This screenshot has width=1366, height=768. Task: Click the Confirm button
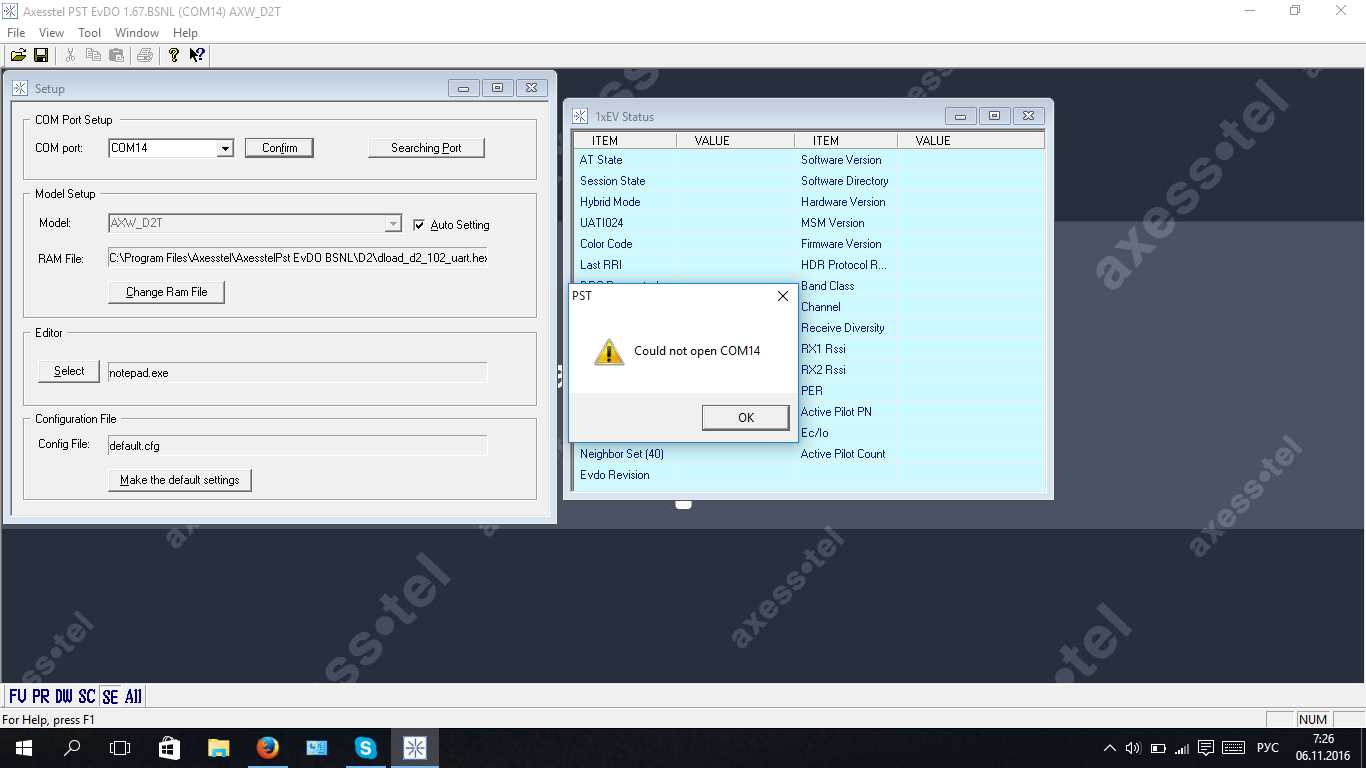pyautogui.click(x=279, y=148)
